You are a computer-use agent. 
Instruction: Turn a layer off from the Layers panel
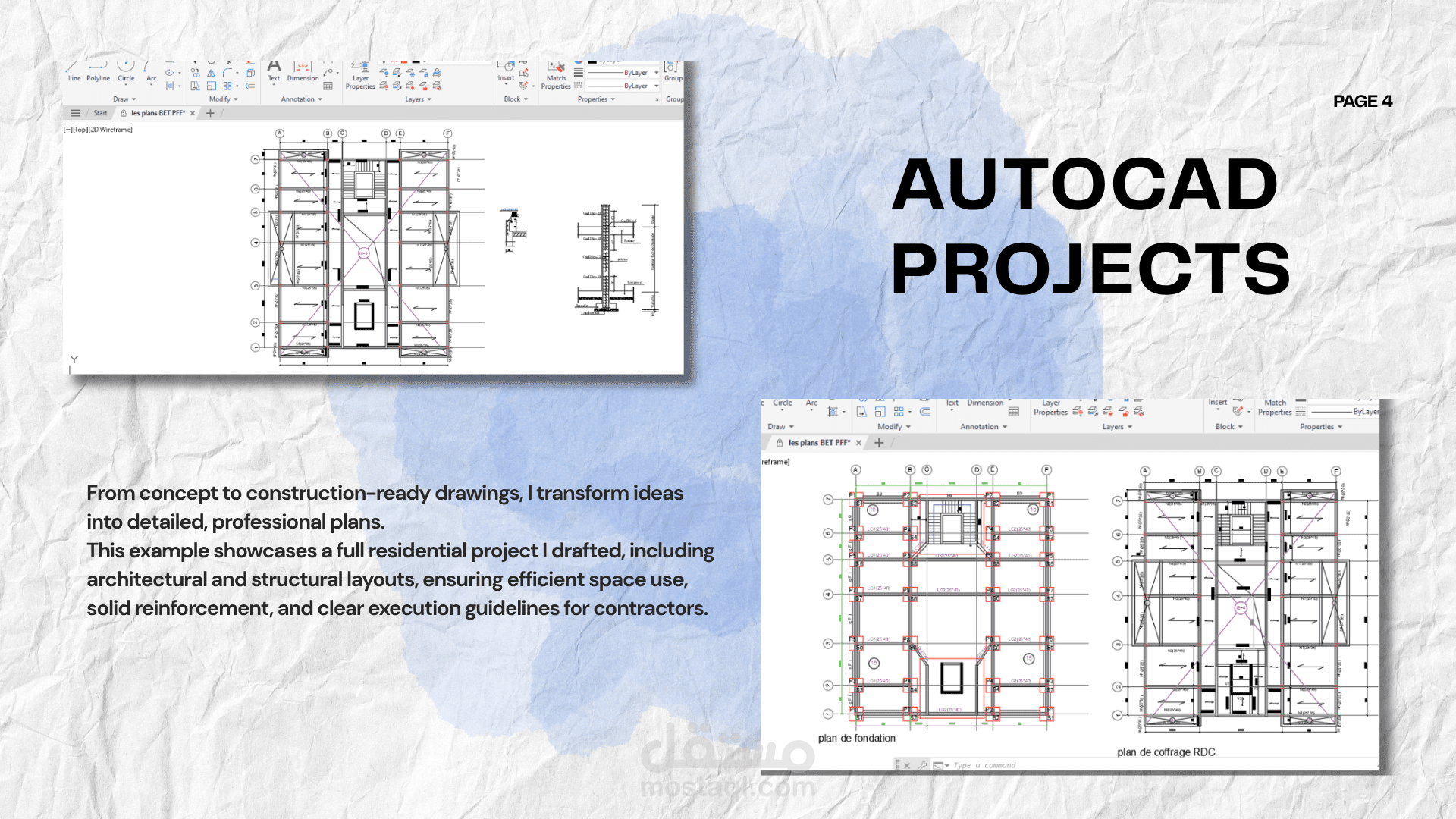tap(384, 86)
